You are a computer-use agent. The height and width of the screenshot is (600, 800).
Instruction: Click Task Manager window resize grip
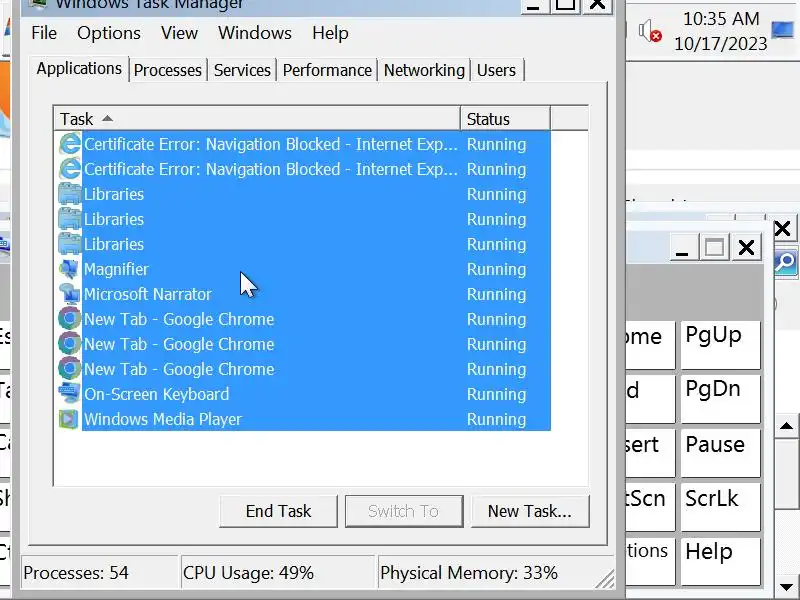(605, 579)
